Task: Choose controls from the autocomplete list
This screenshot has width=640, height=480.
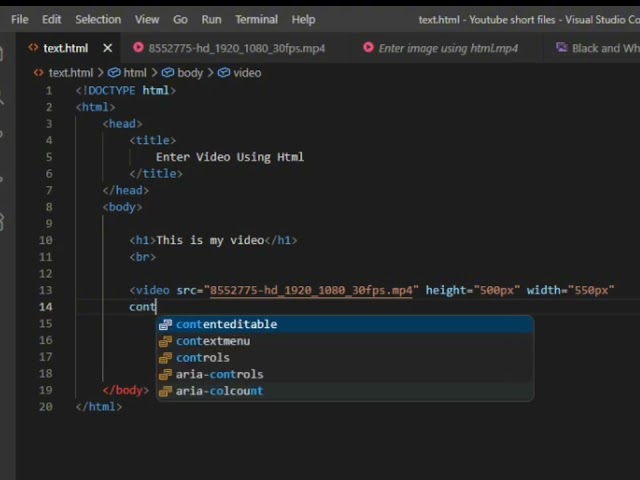Action: pos(345,358)
